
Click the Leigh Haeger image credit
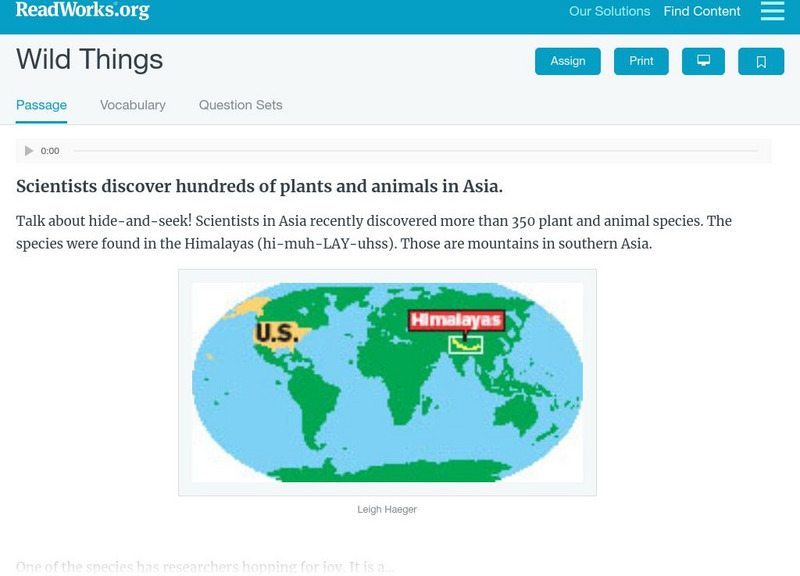387,509
